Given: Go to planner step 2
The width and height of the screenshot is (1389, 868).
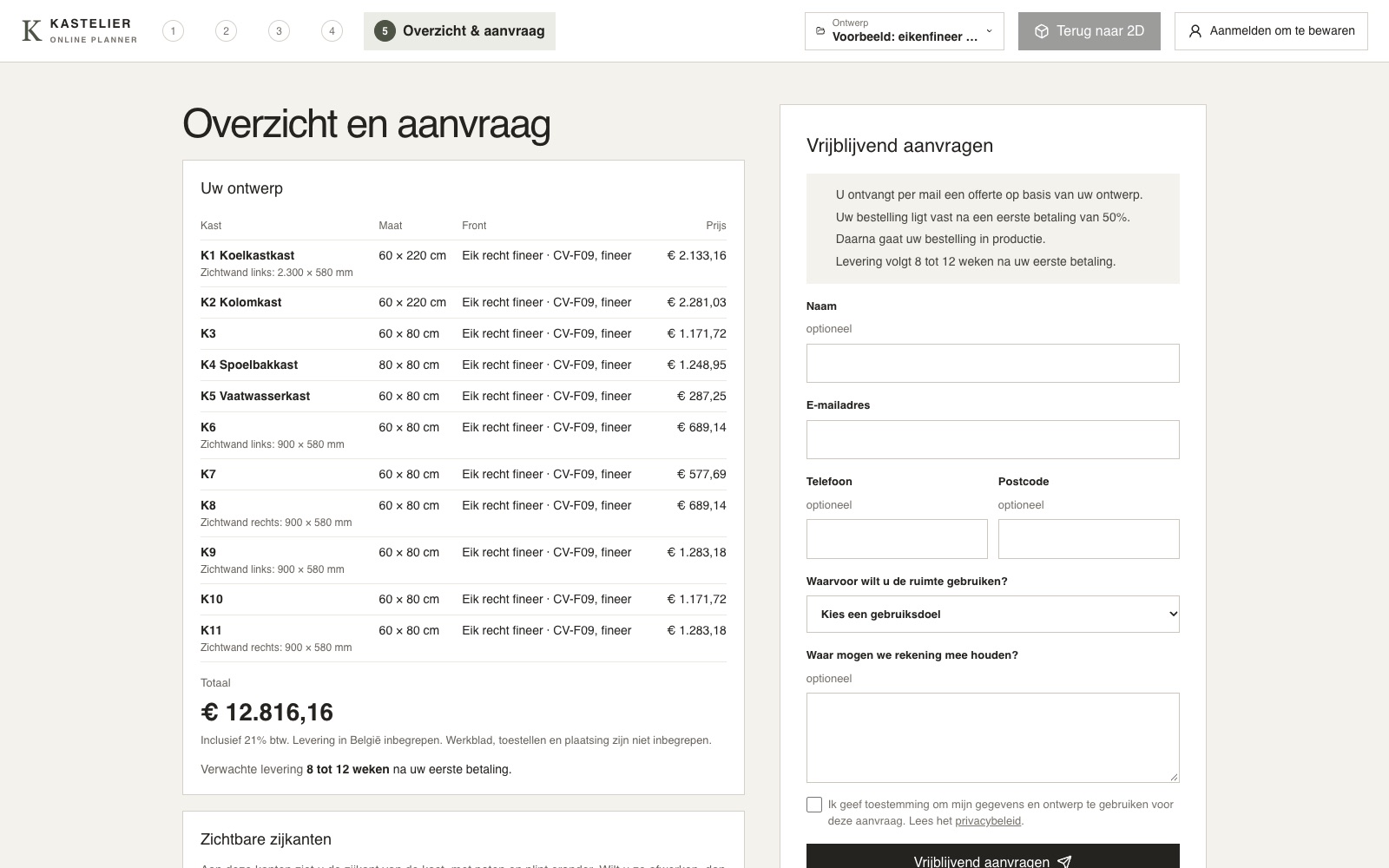Looking at the screenshot, I should (x=226, y=31).
